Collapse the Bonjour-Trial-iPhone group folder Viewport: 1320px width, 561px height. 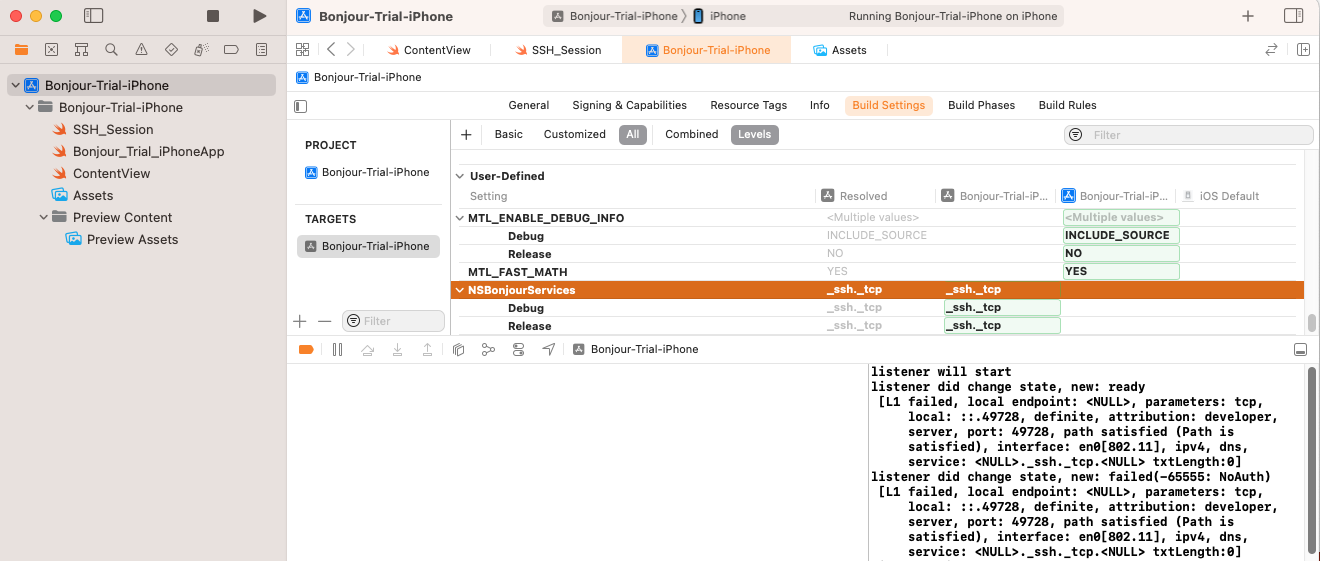coord(29,108)
